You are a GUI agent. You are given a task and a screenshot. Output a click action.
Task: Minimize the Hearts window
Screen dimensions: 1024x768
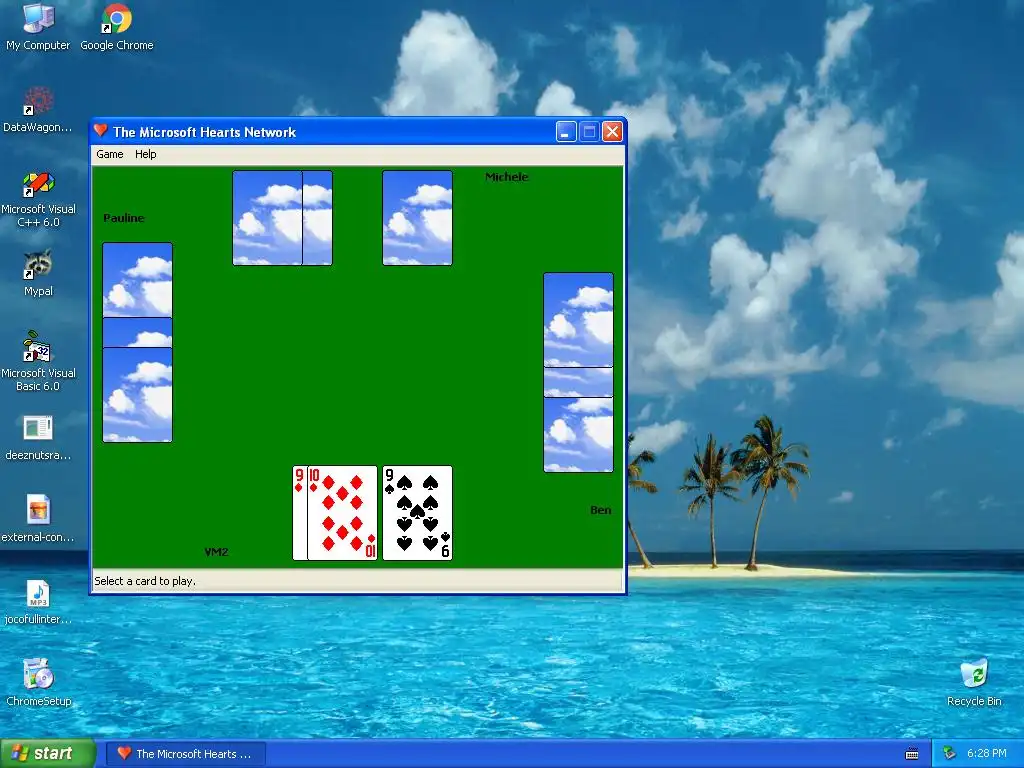pyautogui.click(x=566, y=132)
